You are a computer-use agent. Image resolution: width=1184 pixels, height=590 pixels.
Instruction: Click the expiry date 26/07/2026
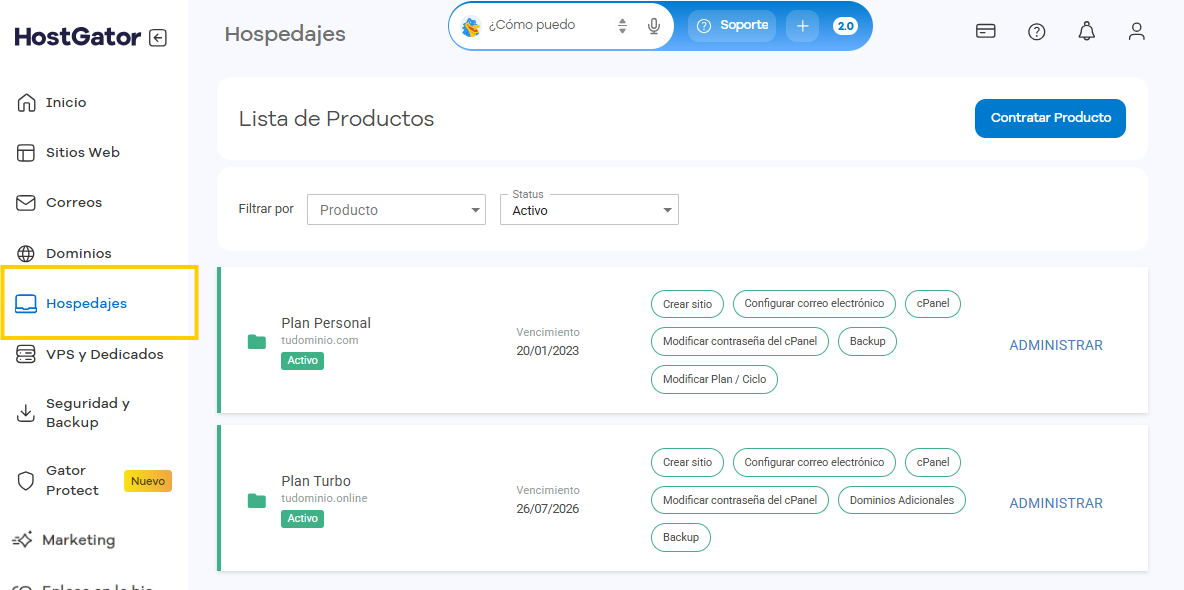point(547,508)
